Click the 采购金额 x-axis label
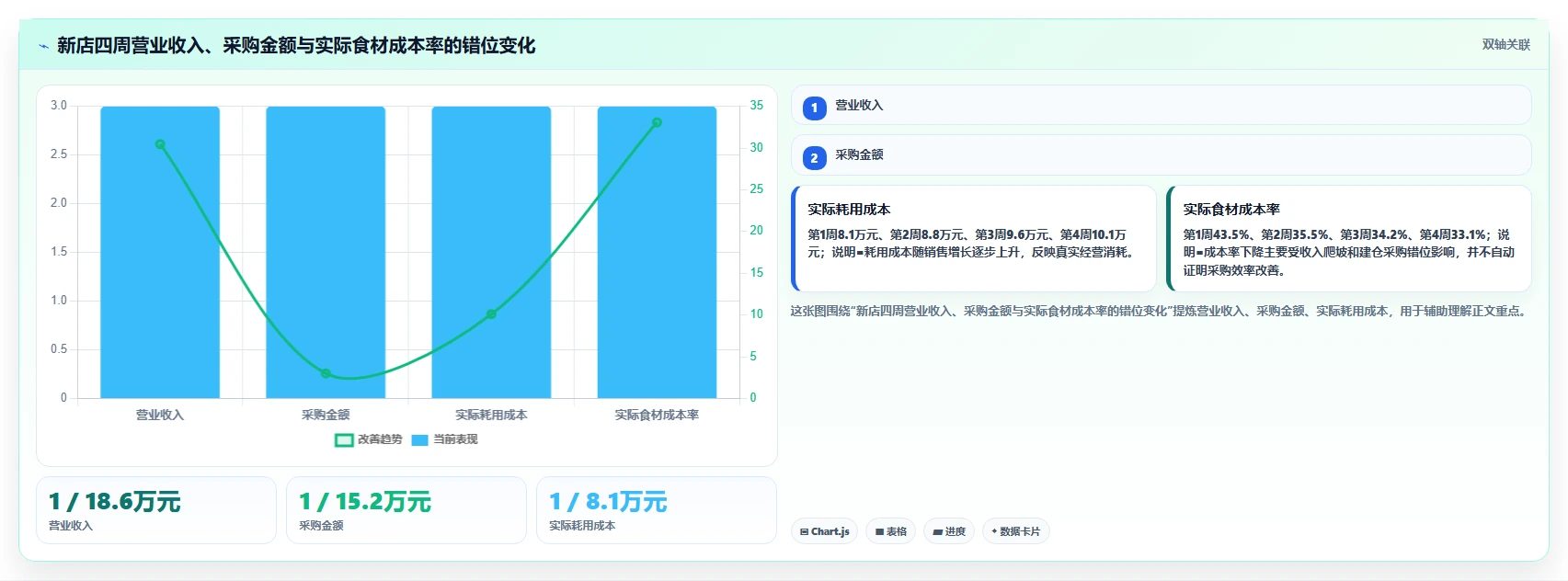Viewport: 1568px width, 581px height. (326, 415)
